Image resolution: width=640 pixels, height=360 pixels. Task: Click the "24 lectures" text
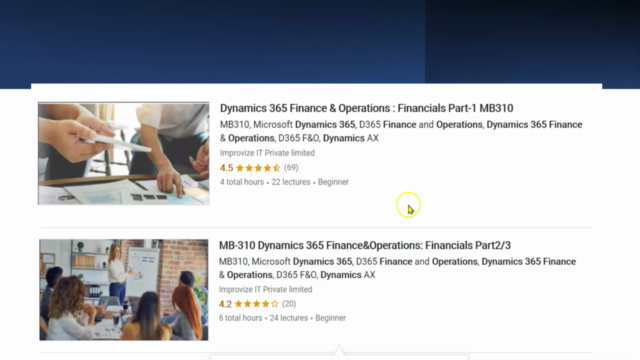click(x=289, y=318)
